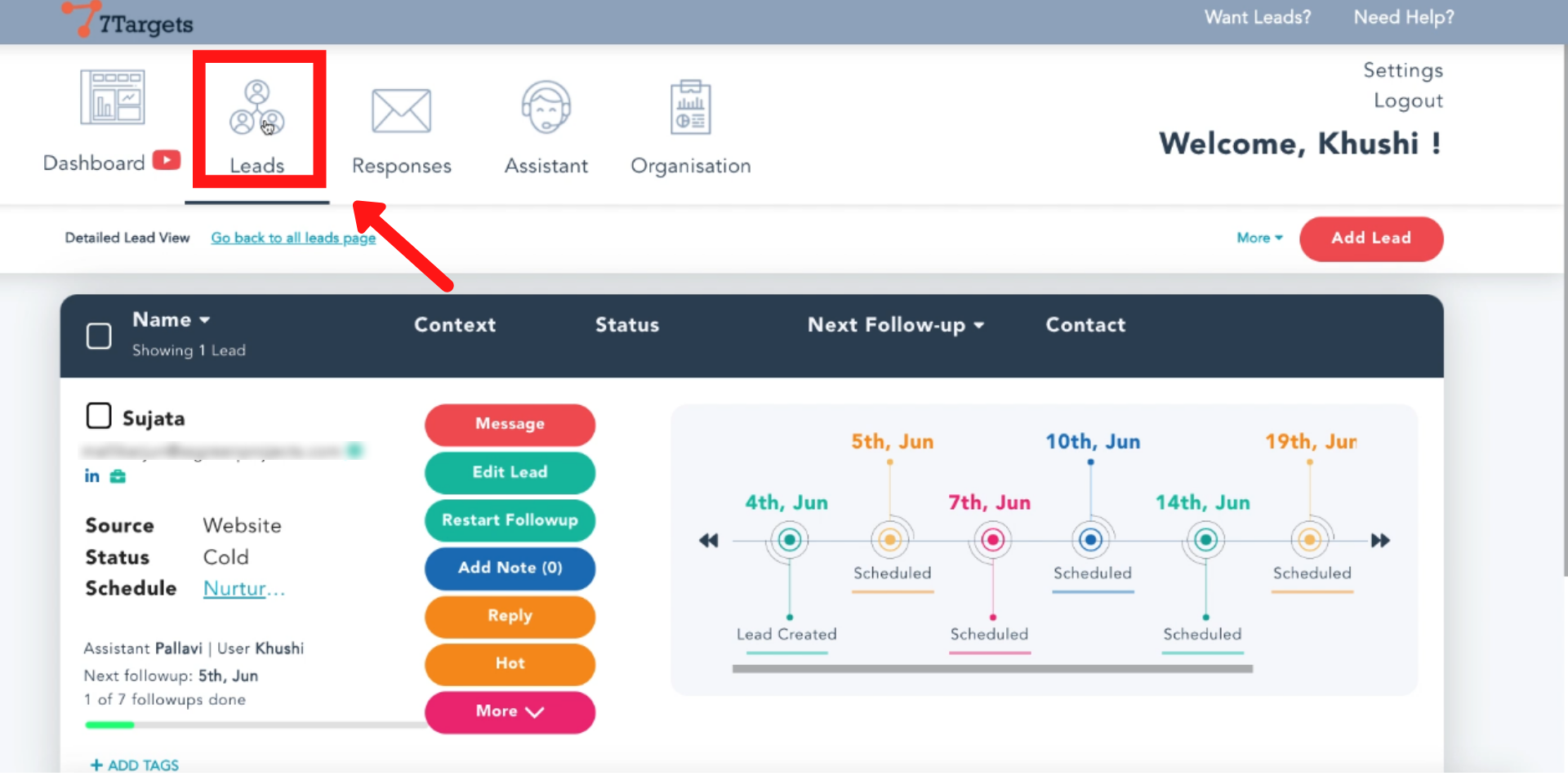1568x776 pixels.
Task: Expand the pink More actions button
Action: pyautogui.click(x=510, y=711)
